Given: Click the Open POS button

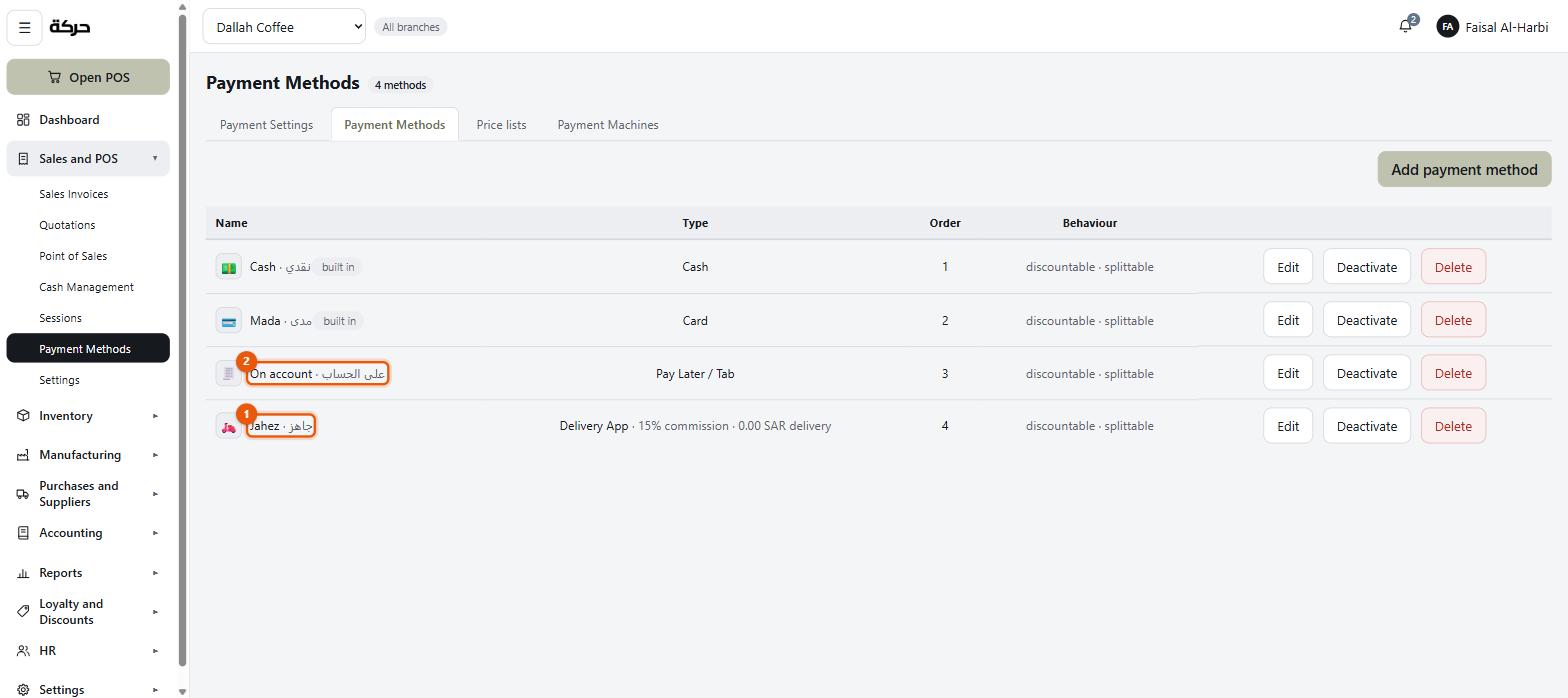Looking at the screenshot, I should (x=88, y=77).
